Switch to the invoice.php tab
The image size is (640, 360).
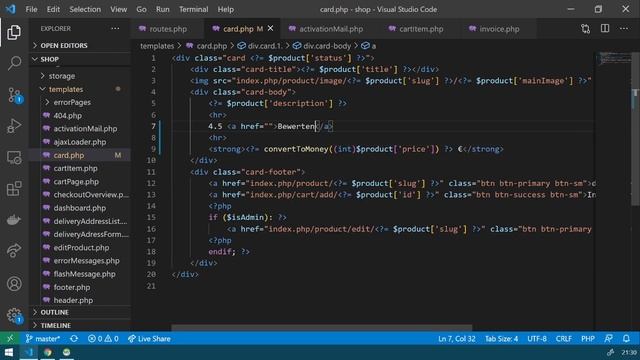coord(499,29)
